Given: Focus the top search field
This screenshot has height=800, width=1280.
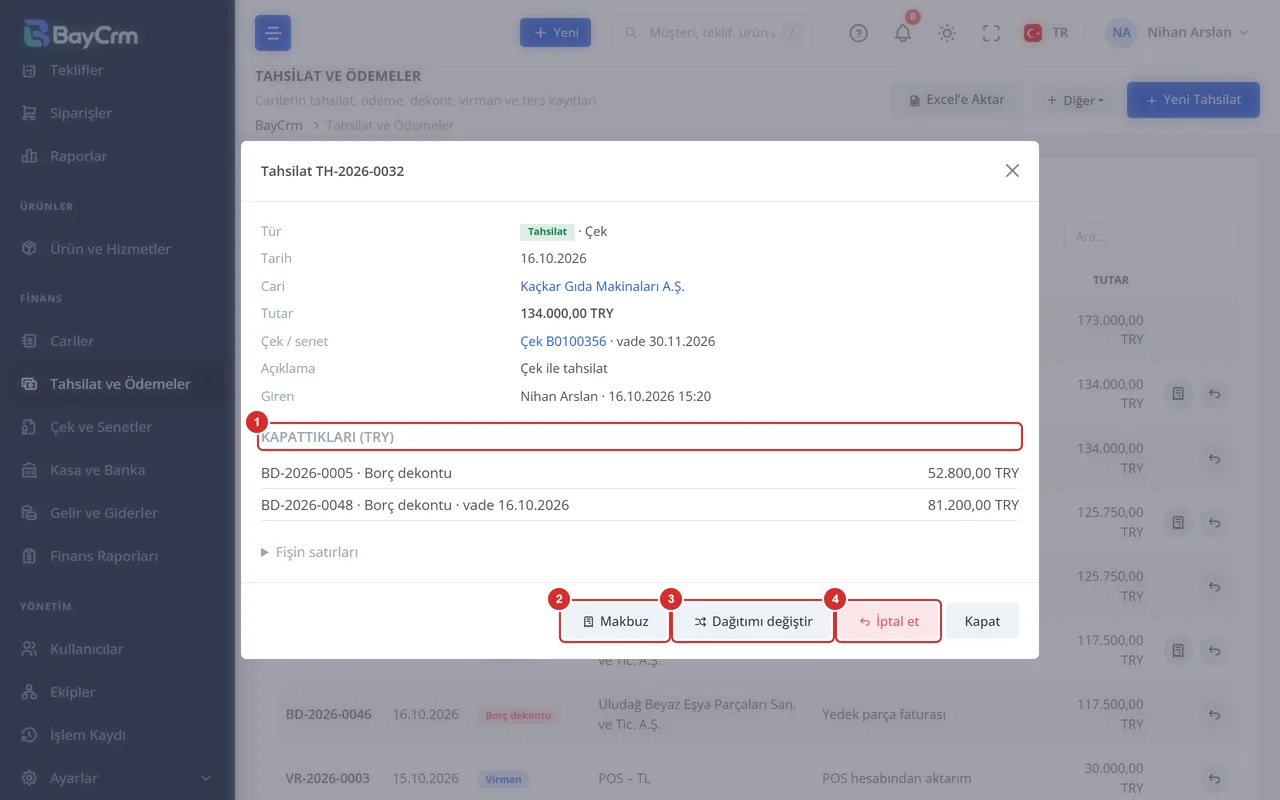Looking at the screenshot, I should click(712, 33).
